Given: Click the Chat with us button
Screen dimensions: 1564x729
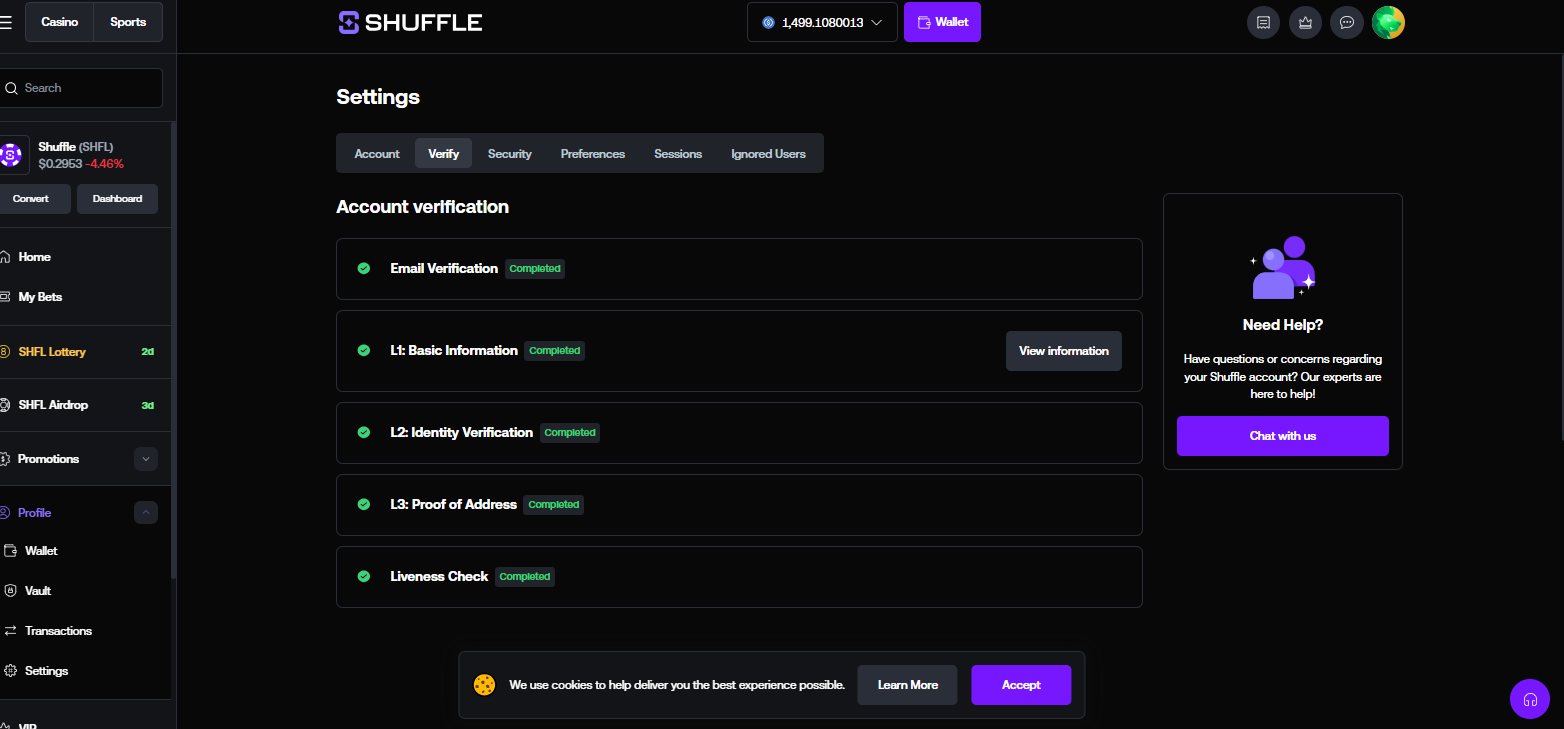Looking at the screenshot, I should (x=1283, y=436).
